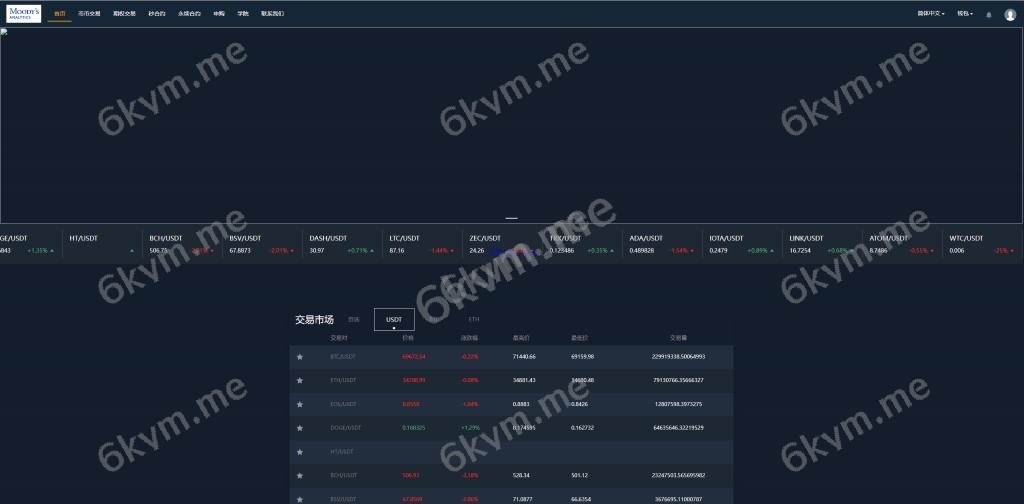Viewport: 1024px width, 504px height.
Task: Open HT/USDT ticker card
Action: (x=103, y=244)
